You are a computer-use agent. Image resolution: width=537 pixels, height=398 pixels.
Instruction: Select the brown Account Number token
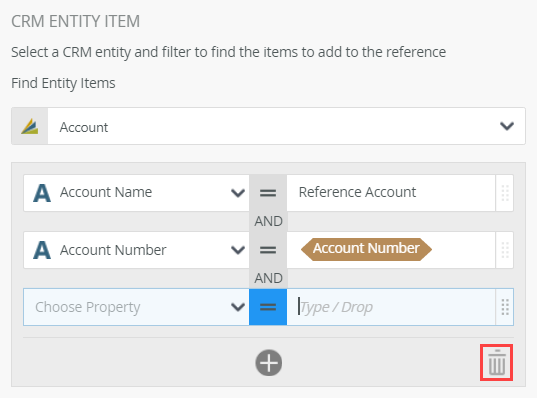(366, 249)
